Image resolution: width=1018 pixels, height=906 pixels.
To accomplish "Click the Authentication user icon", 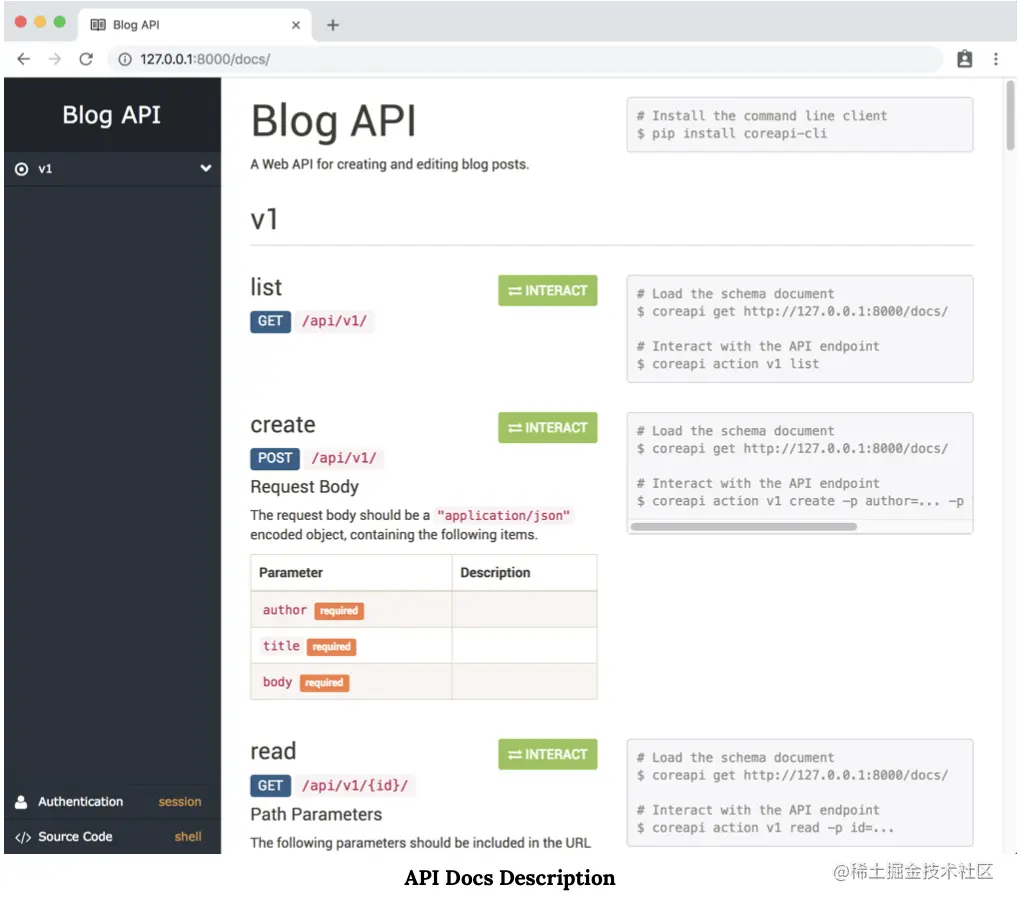I will [x=21, y=802].
